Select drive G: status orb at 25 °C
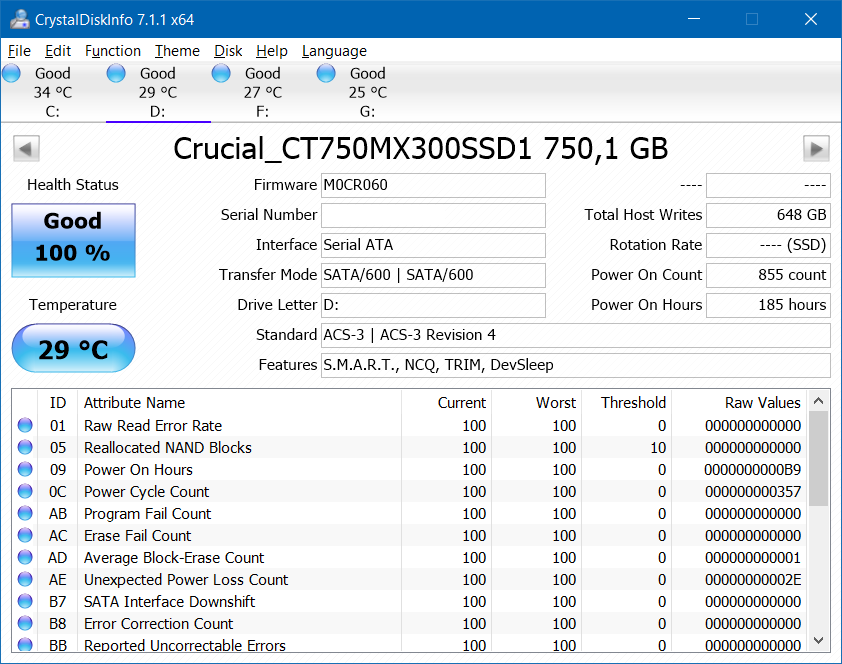The width and height of the screenshot is (842, 664). [x=326, y=74]
